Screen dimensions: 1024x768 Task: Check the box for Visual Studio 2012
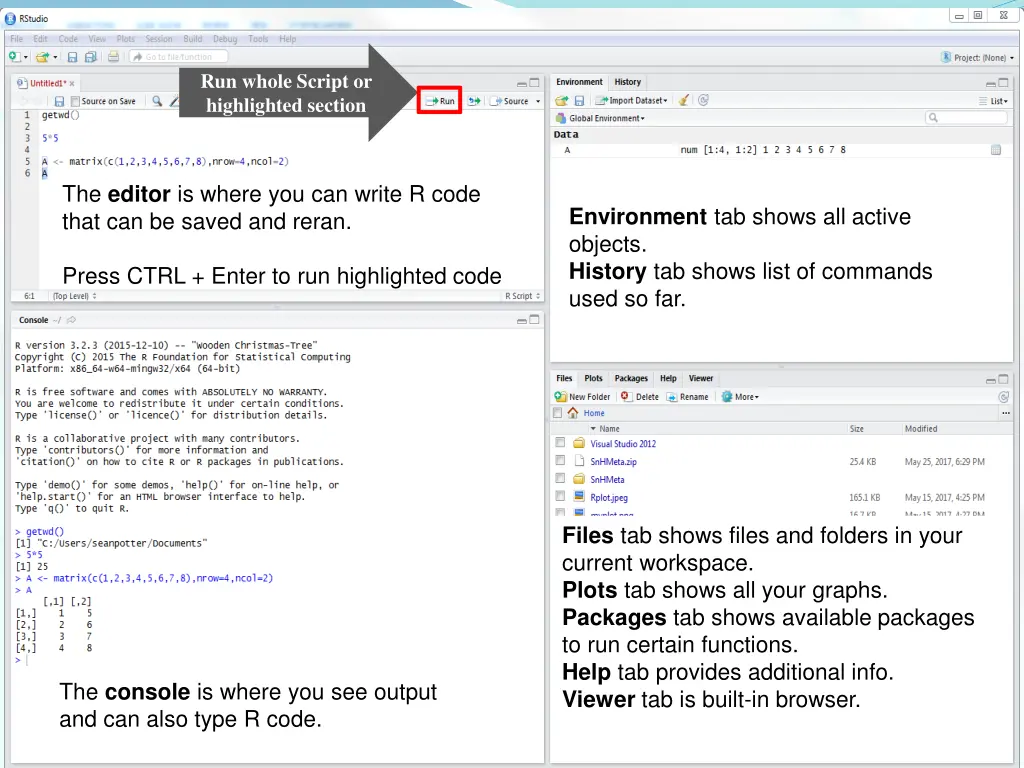pos(560,443)
